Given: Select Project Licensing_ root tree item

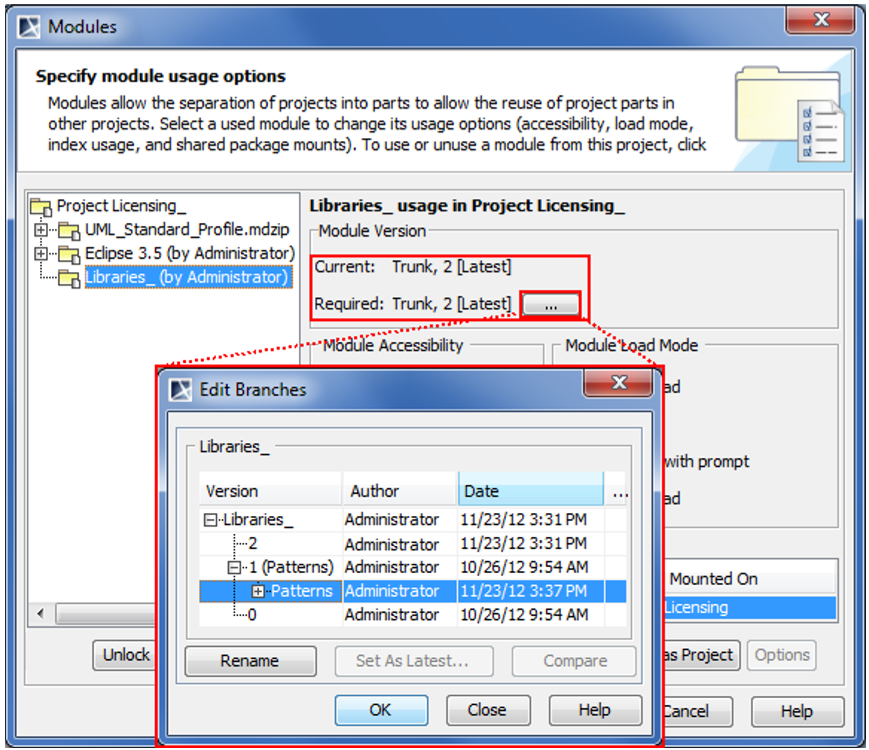Looking at the screenshot, I should pos(121,206).
